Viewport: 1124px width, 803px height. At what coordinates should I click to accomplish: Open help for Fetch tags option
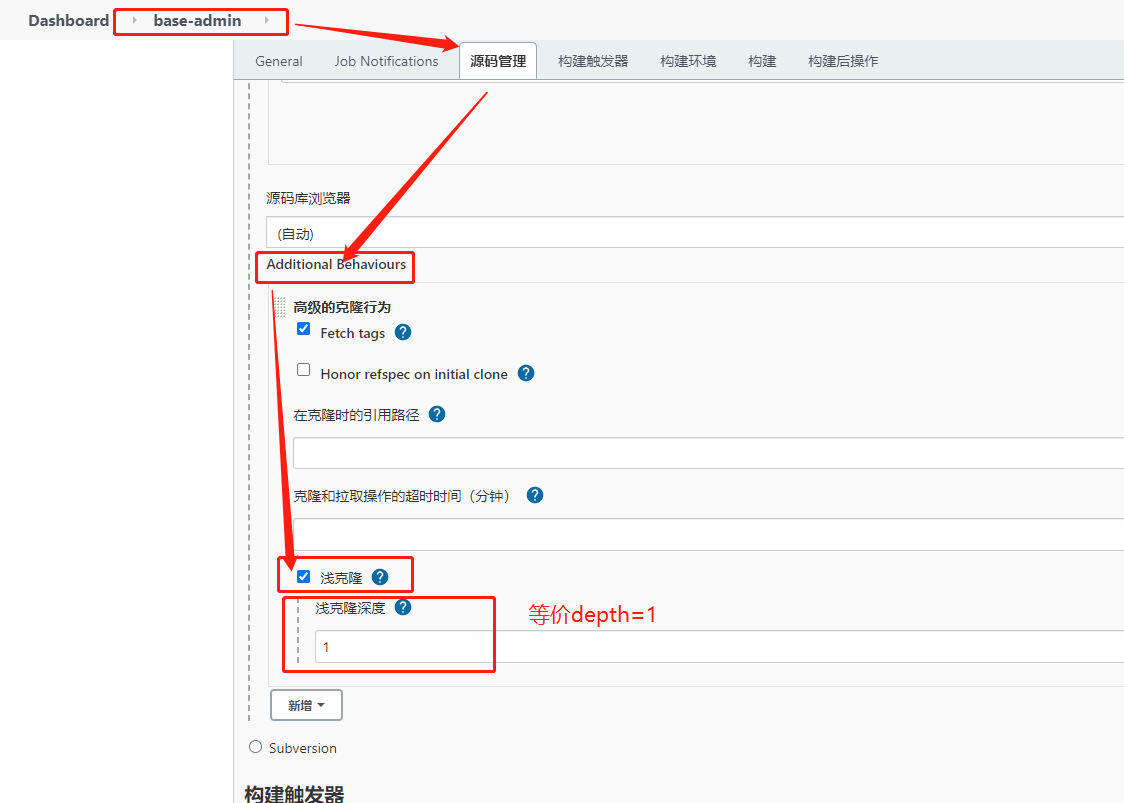pos(402,332)
